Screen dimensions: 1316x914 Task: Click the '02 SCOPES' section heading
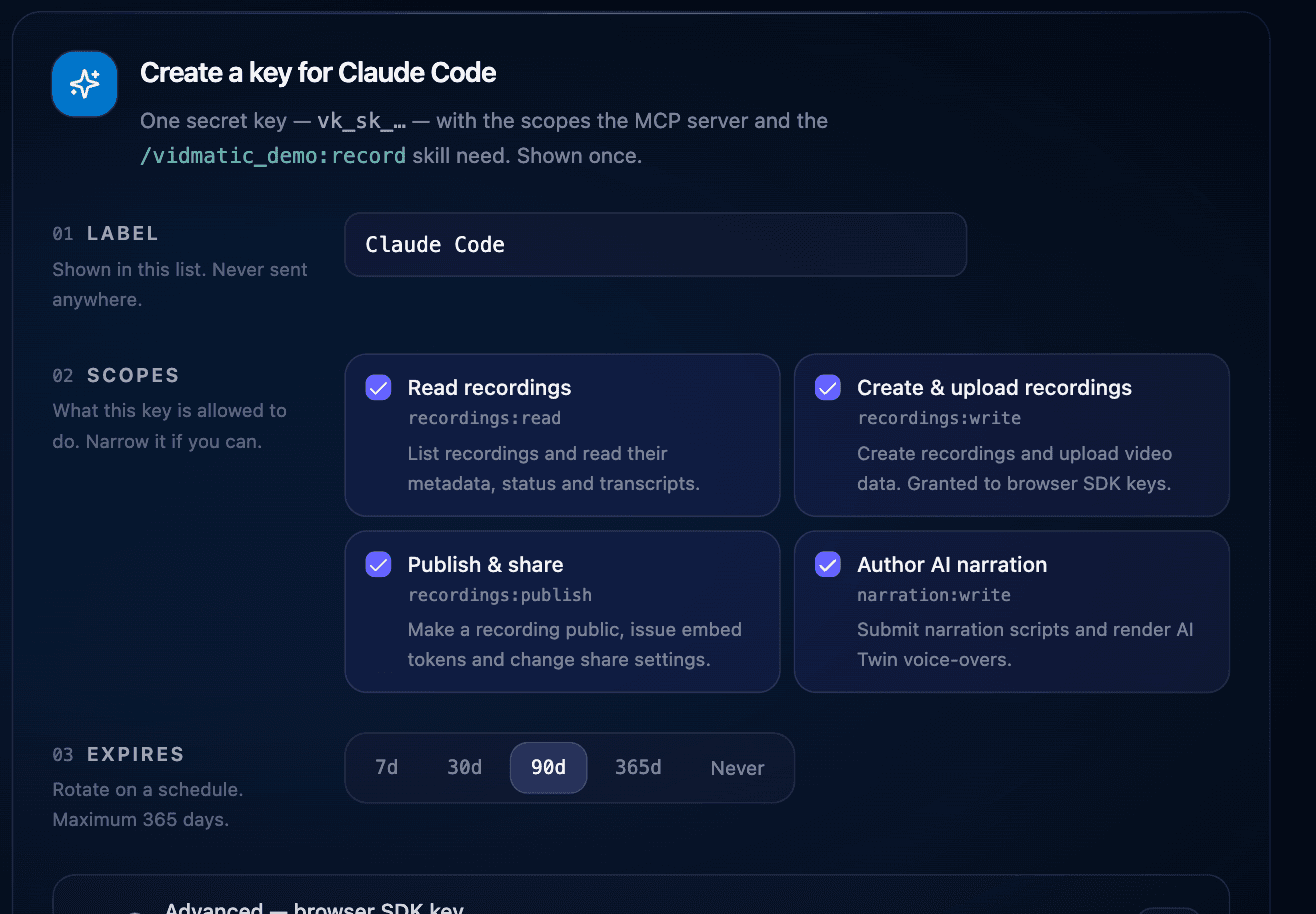point(116,376)
